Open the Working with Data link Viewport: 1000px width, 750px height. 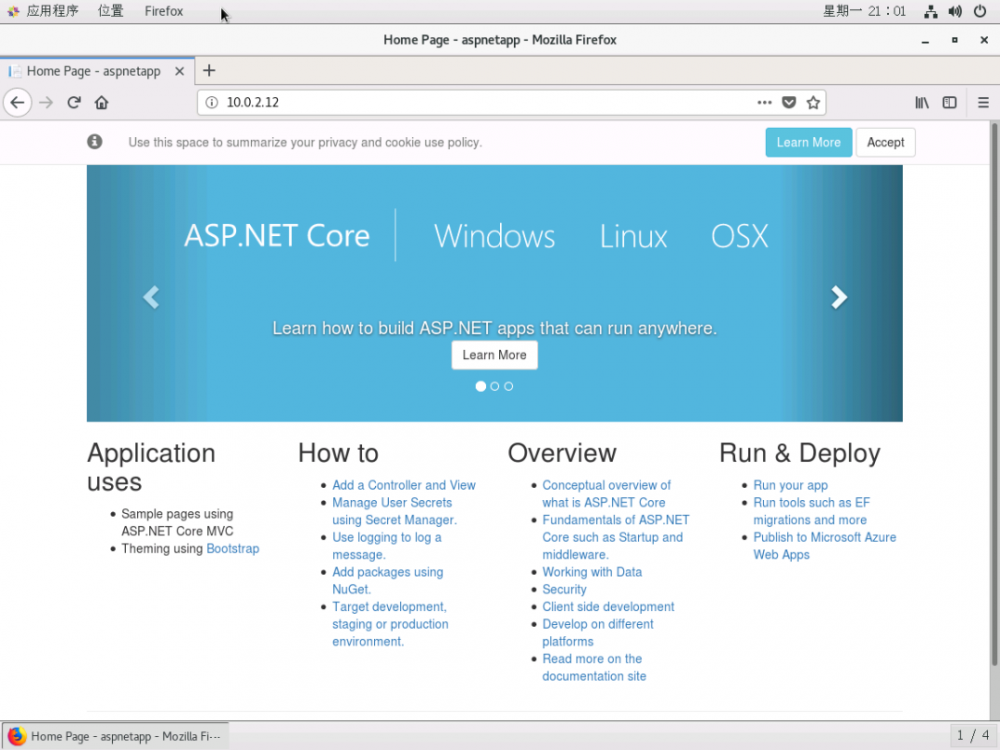[x=592, y=572]
